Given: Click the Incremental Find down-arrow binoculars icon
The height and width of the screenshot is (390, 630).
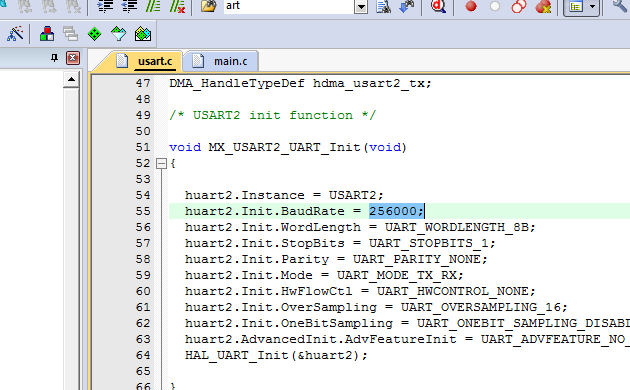Looking at the screenshot, I should (x=407, y=6).
